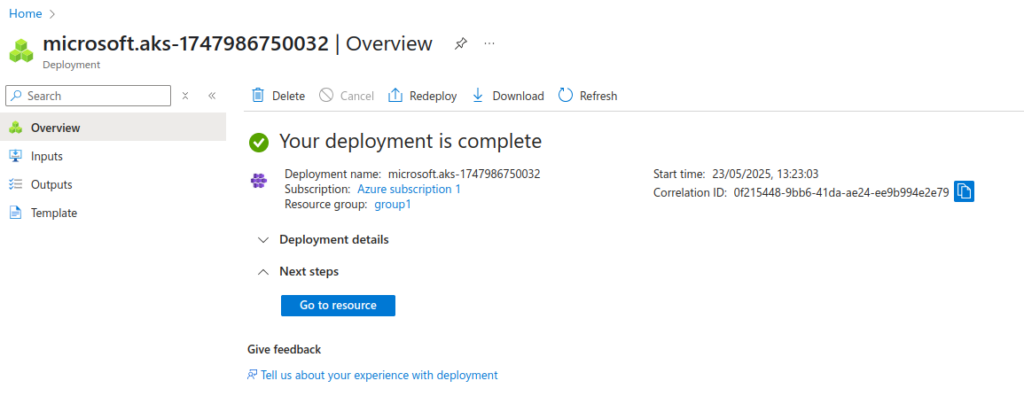Open the more options ellipsis menu
This screenshot has height=404, width=1024.
[490, 44]
